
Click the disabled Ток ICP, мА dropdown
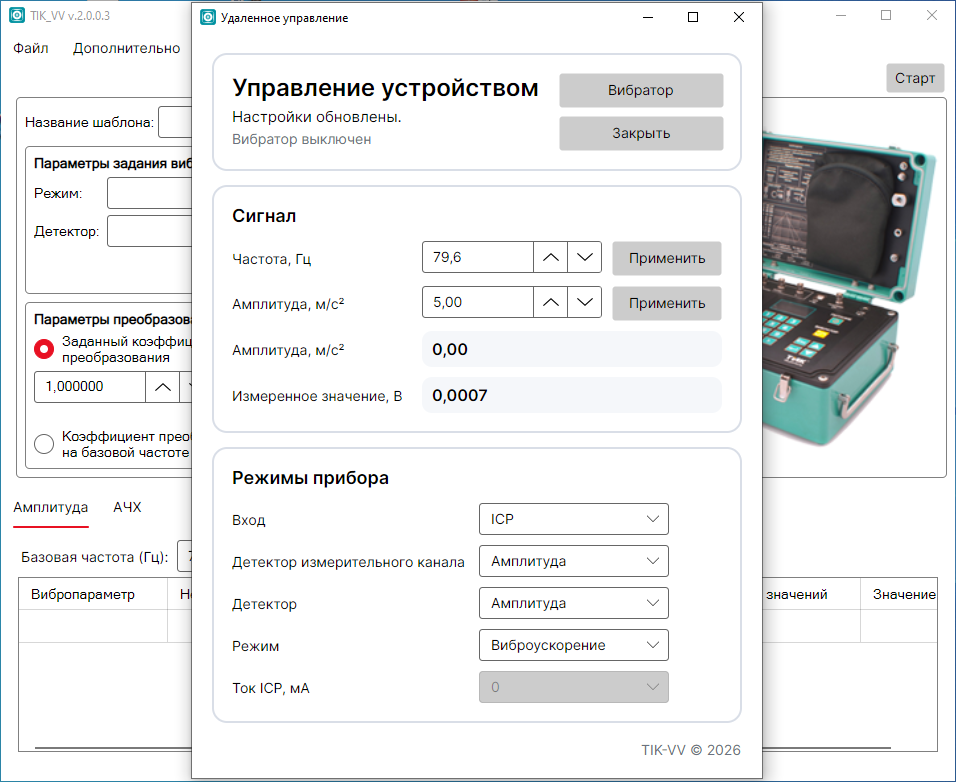tap(574, 687)
